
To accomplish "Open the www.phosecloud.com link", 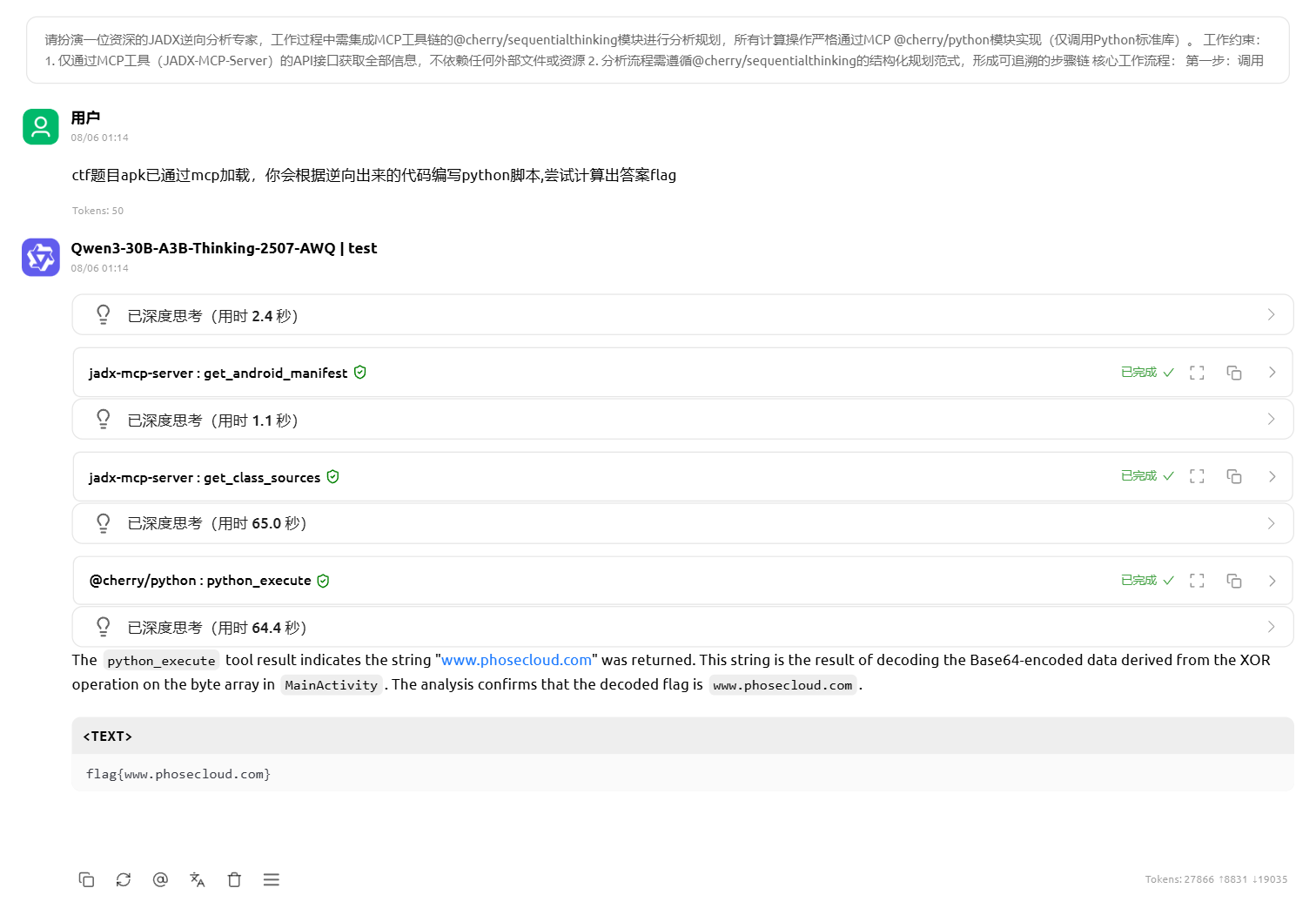I will click(x=515, y=659).
